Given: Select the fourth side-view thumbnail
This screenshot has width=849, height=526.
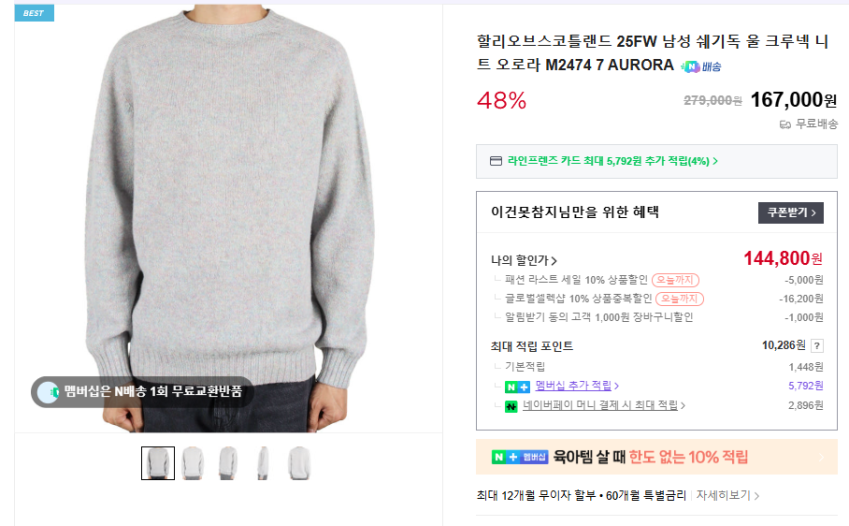Looking at the screenshot, I should coord(263,463).
